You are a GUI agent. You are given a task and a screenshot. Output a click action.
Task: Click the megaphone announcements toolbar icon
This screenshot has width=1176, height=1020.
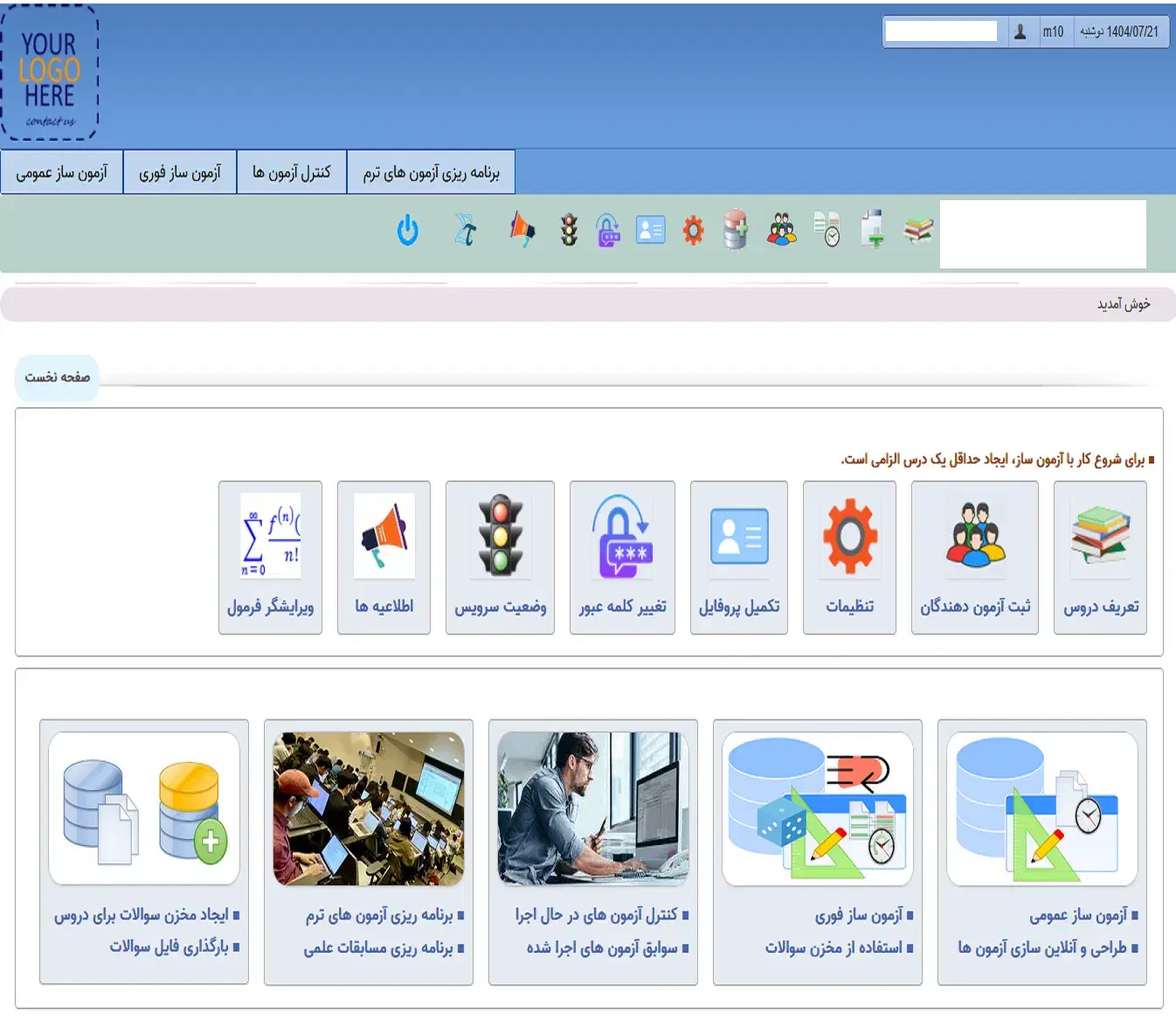522,230
